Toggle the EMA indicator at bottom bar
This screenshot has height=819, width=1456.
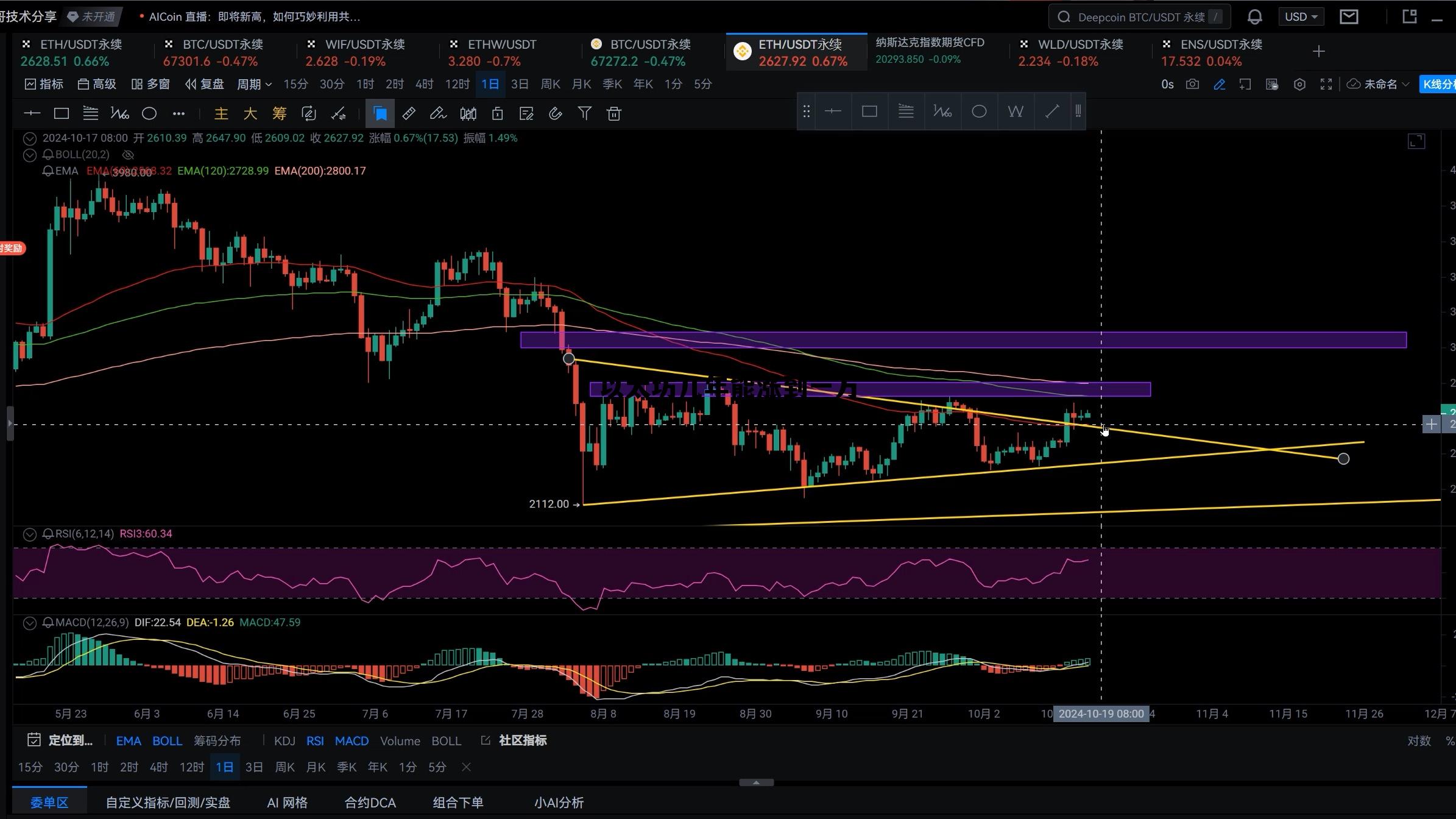[x=128, y=740]
